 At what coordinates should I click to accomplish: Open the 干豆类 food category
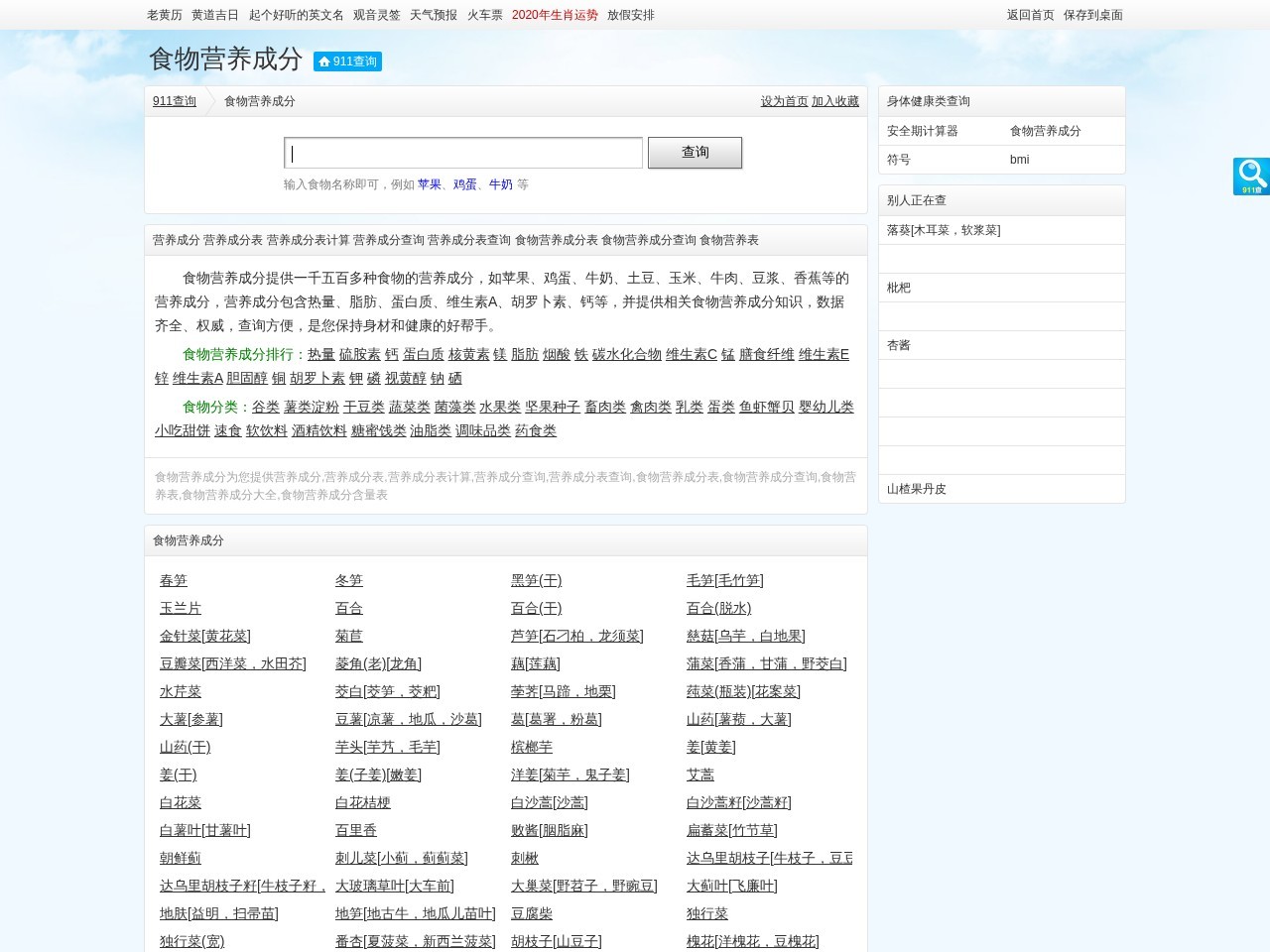(x=364, y=407)
